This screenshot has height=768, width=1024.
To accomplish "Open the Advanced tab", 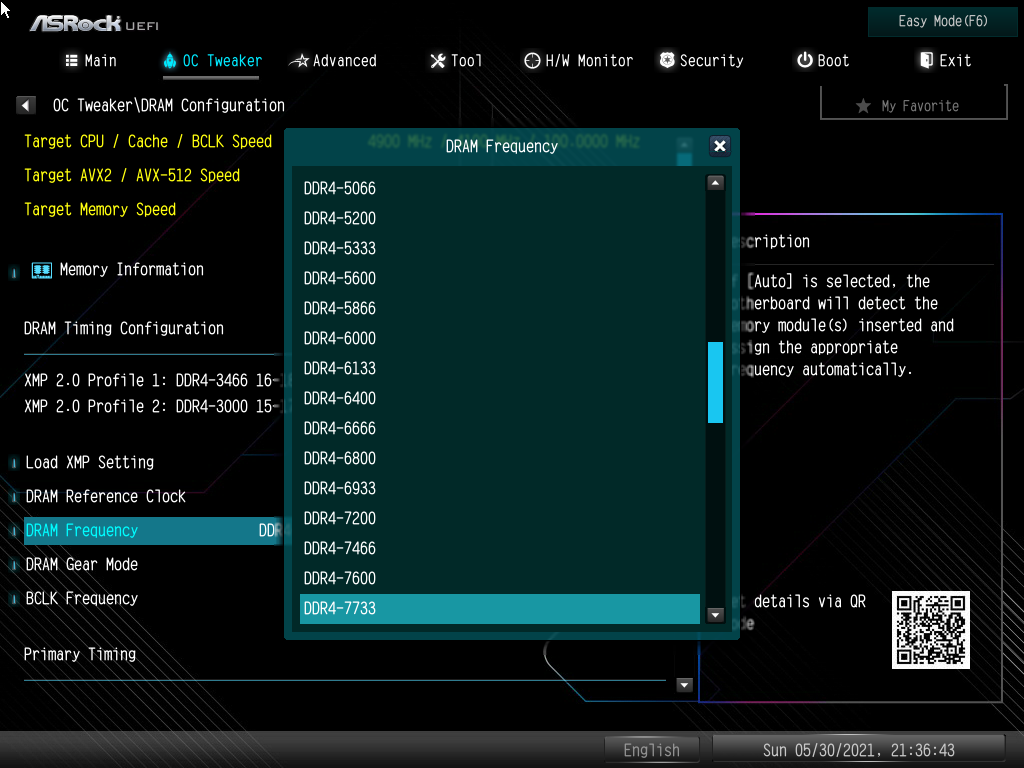I will (333, 61).
